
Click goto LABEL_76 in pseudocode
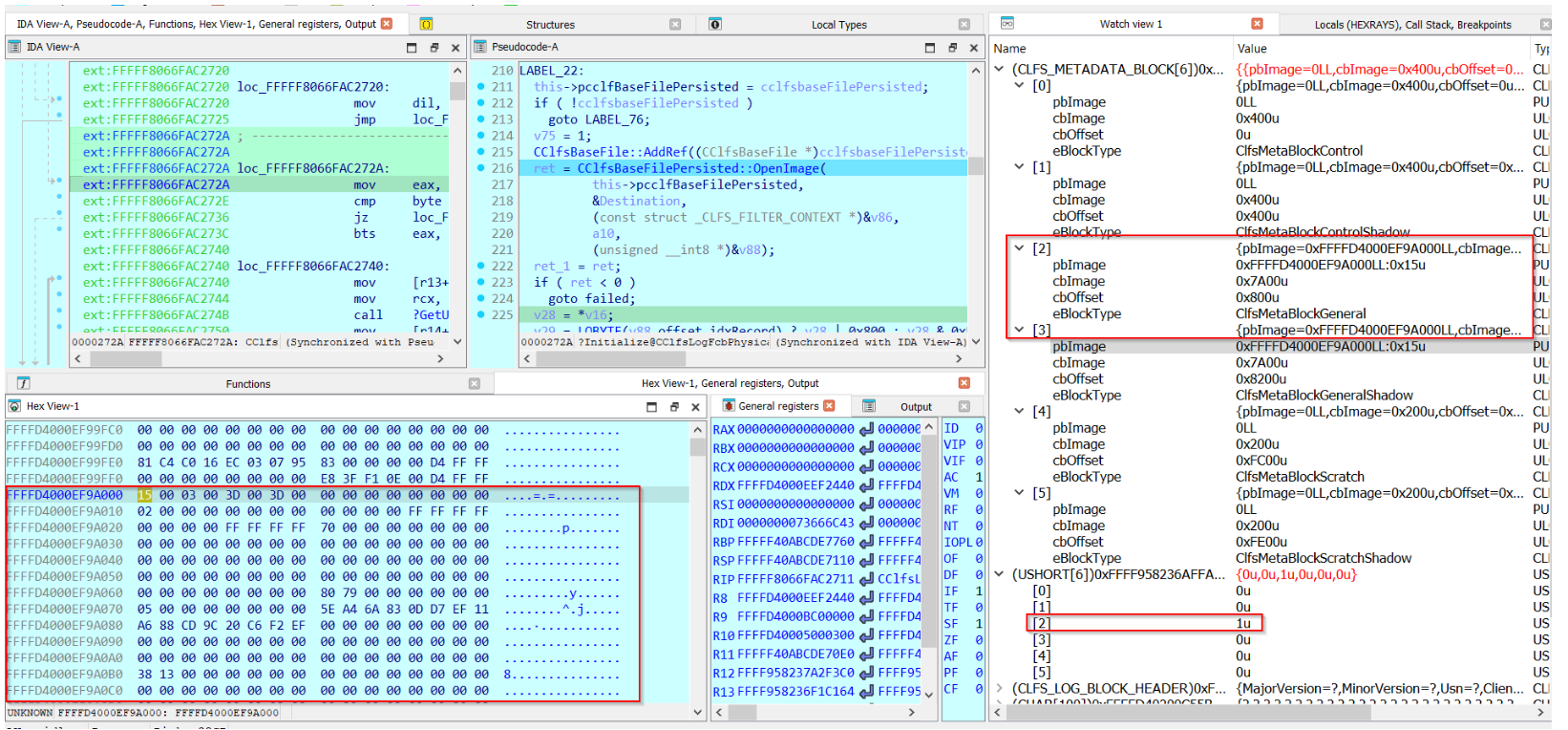(x=599, y=119)
